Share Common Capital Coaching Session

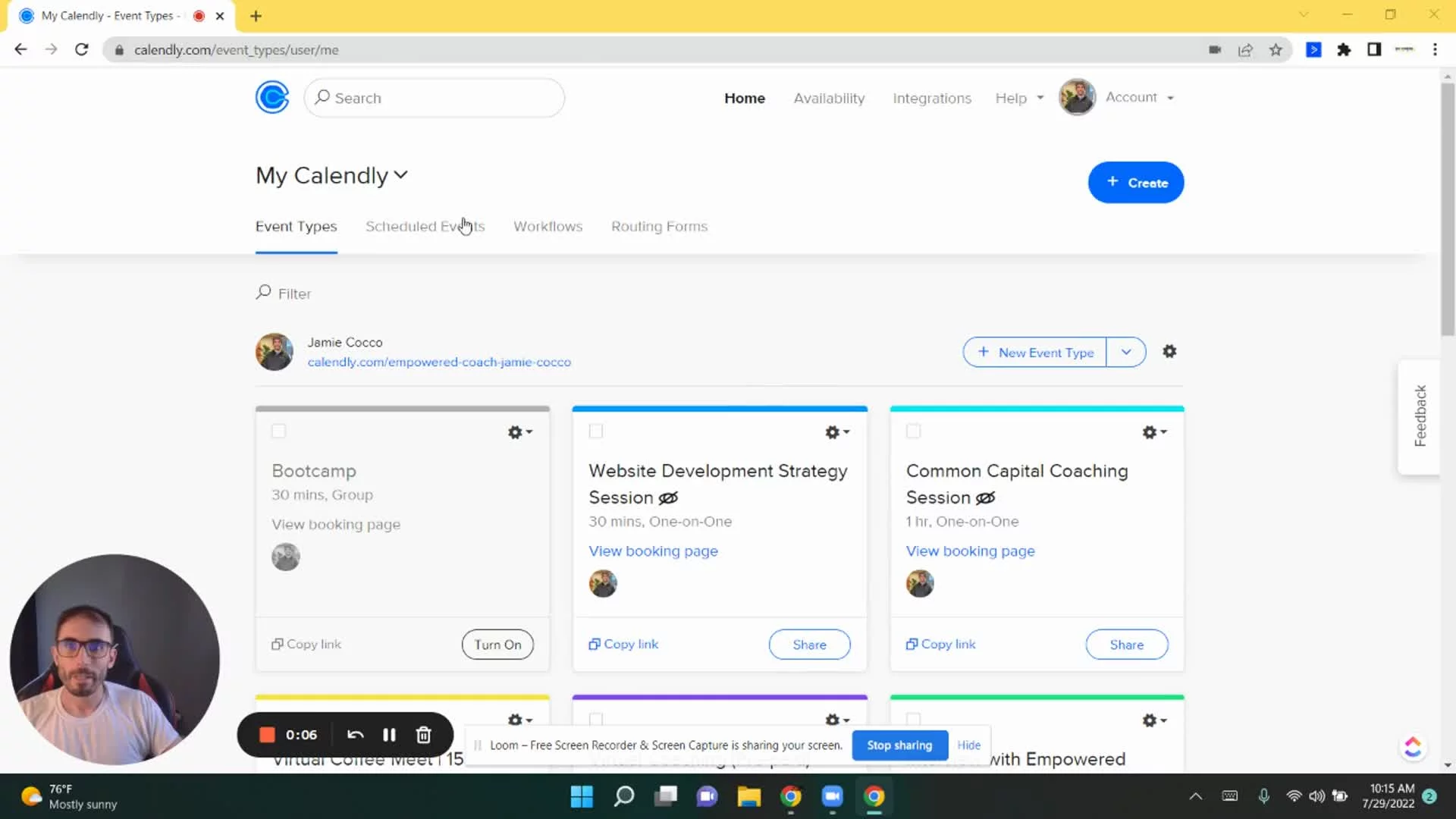click(1126, 645)
